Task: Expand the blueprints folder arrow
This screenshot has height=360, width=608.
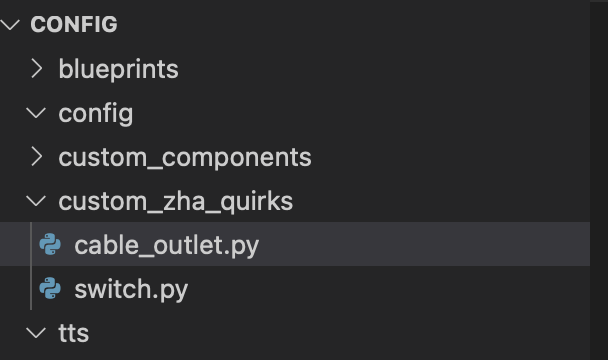Action: (37, 69)
